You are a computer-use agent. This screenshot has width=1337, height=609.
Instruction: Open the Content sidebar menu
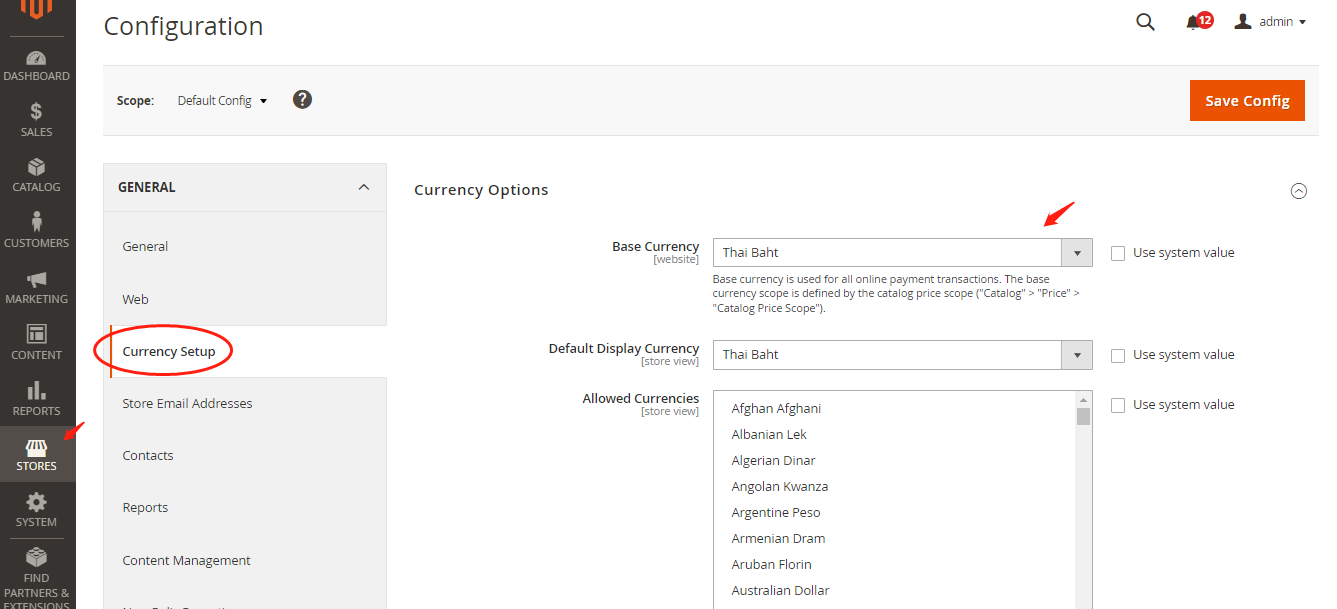coord(37,343)
